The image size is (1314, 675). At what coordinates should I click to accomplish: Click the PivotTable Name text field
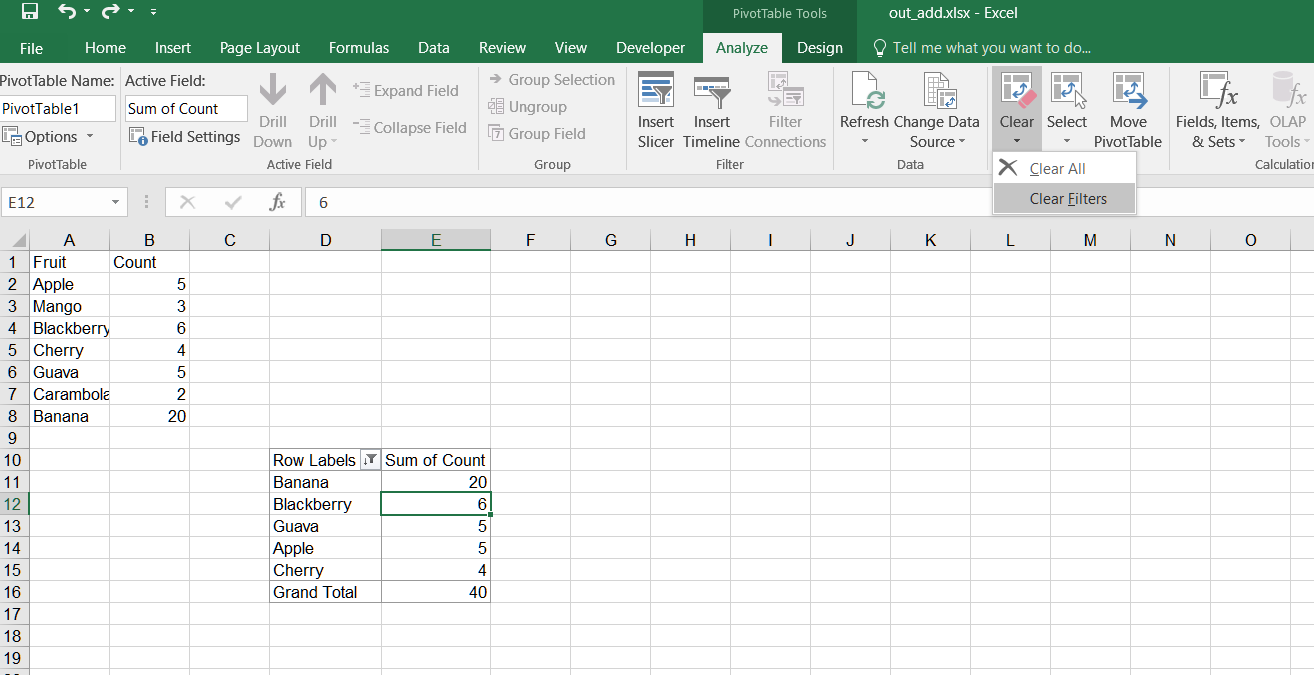(x=58, y=109)
